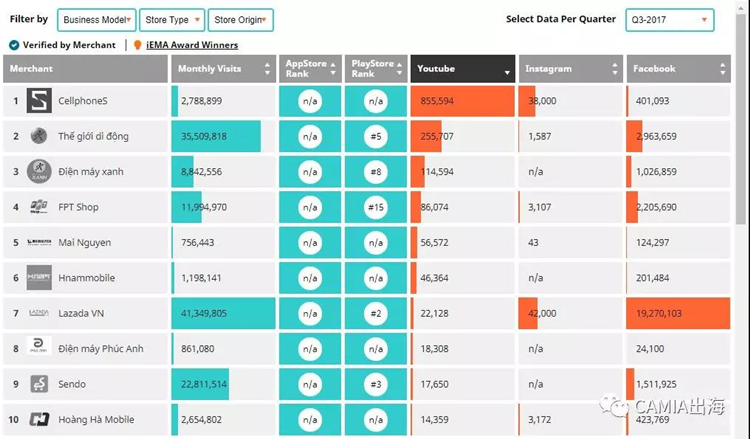
Task: Click the Thế giới di động logo
Action: tap(39, 136)
